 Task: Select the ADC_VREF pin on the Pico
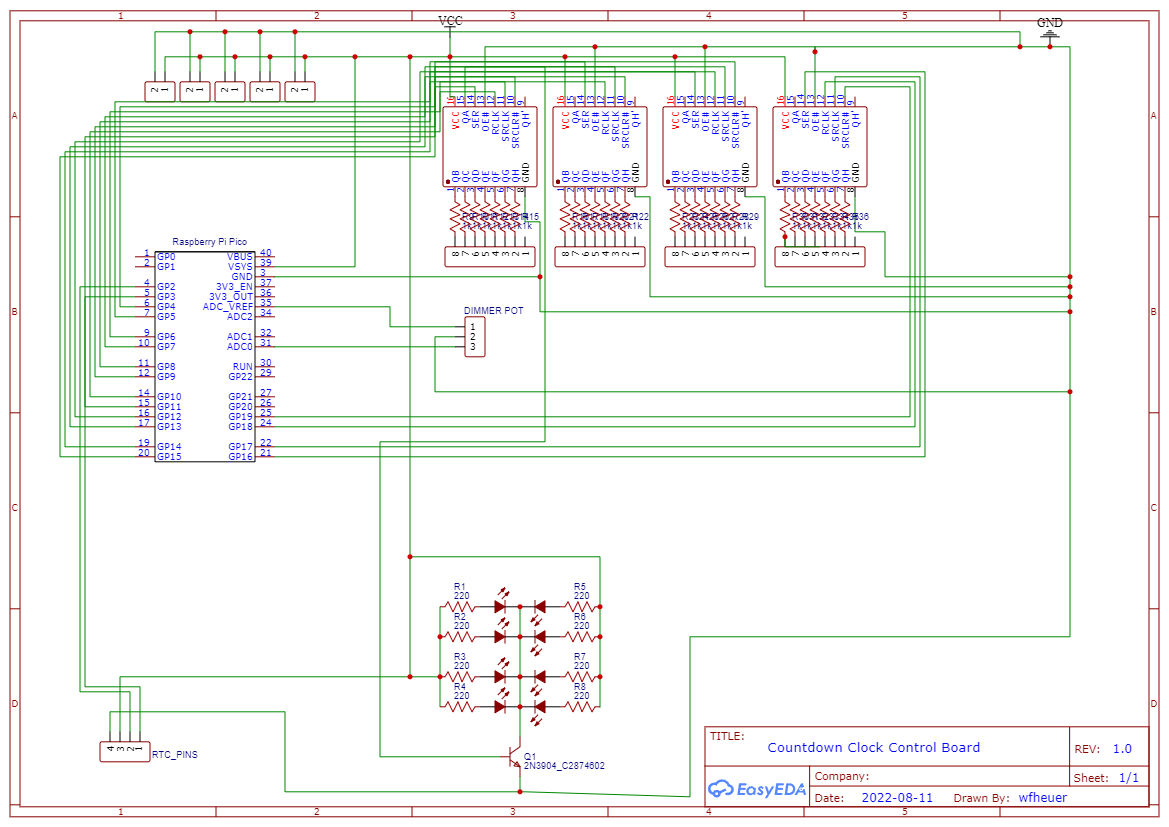(229, 307)
